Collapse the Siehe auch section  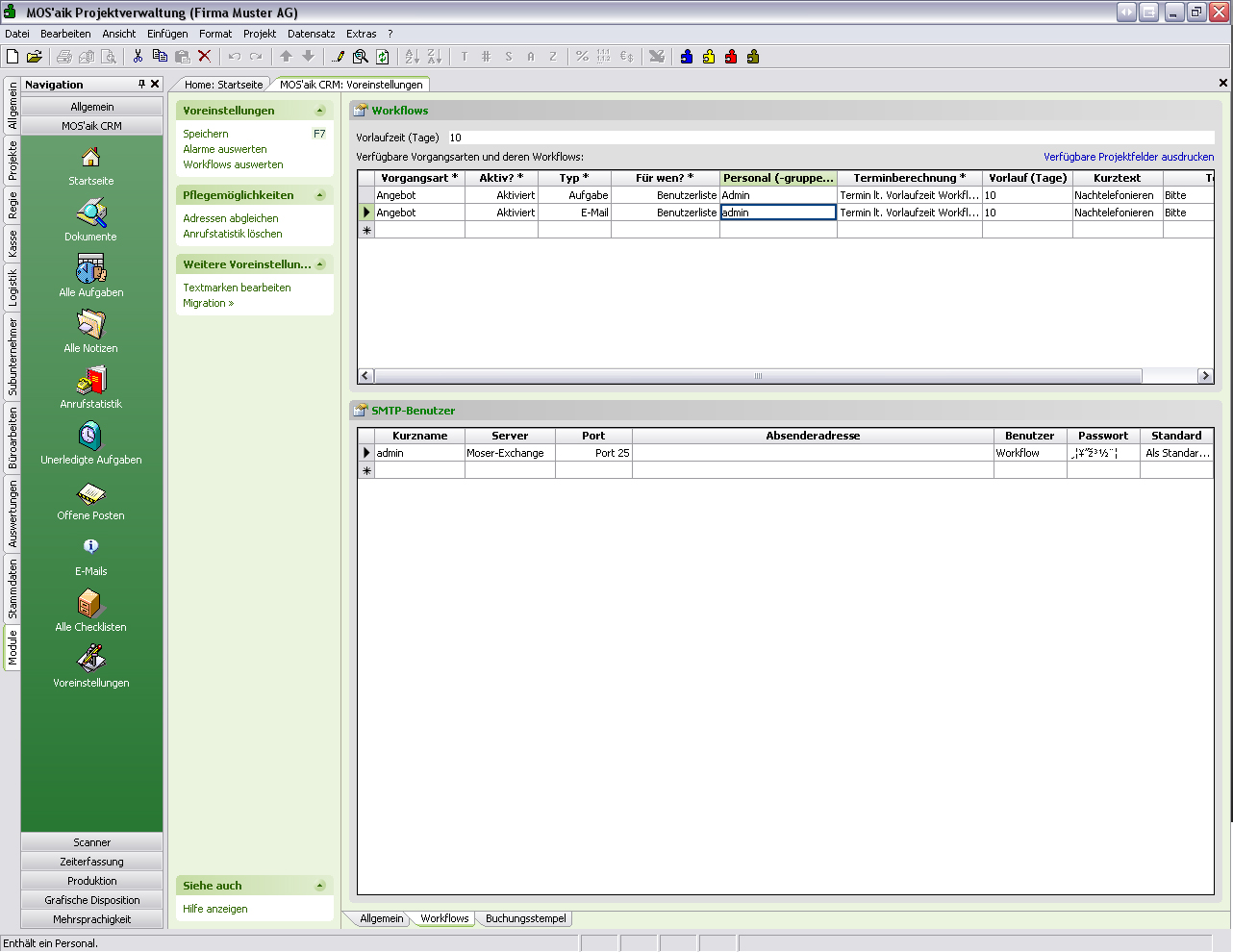(x=320, y=886)
